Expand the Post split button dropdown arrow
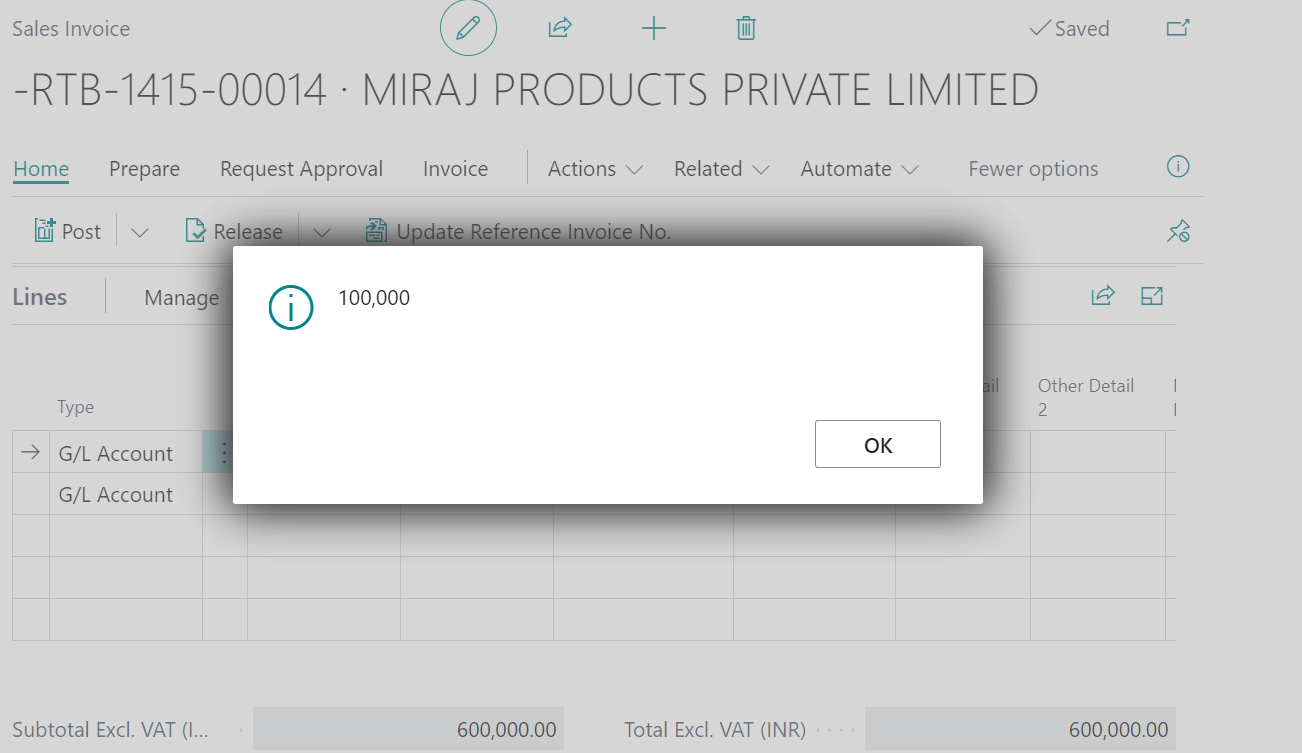 point(139,231)
